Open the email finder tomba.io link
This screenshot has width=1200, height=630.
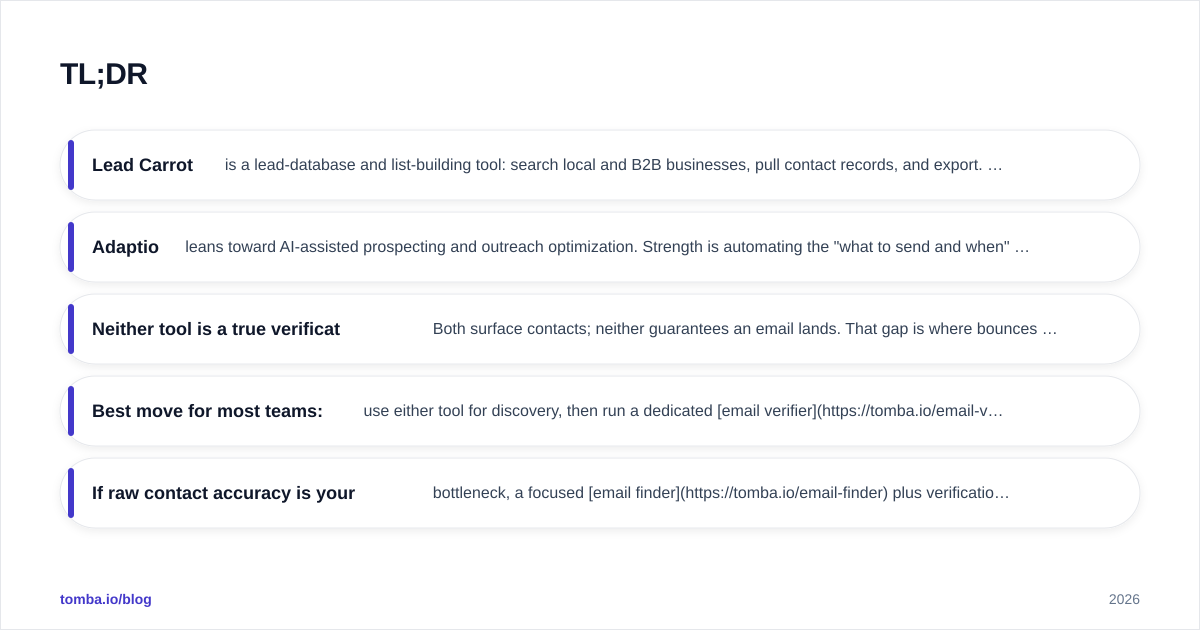[x=738, y=493]
